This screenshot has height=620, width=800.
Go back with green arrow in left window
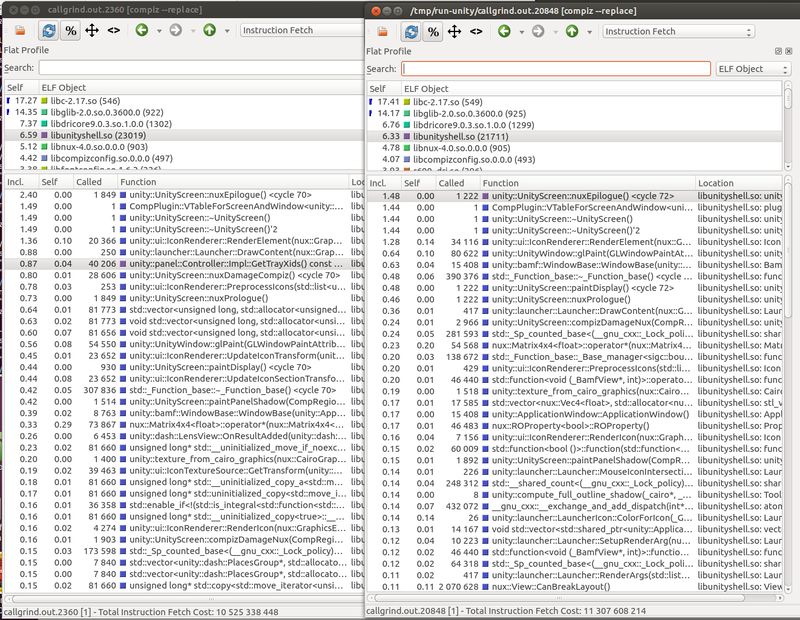coord(142,30)
